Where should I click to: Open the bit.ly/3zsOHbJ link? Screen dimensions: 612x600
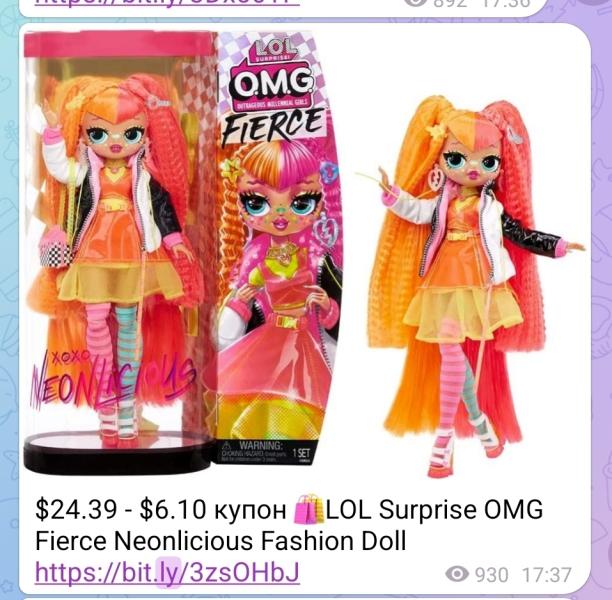click(x=167, y=573)
